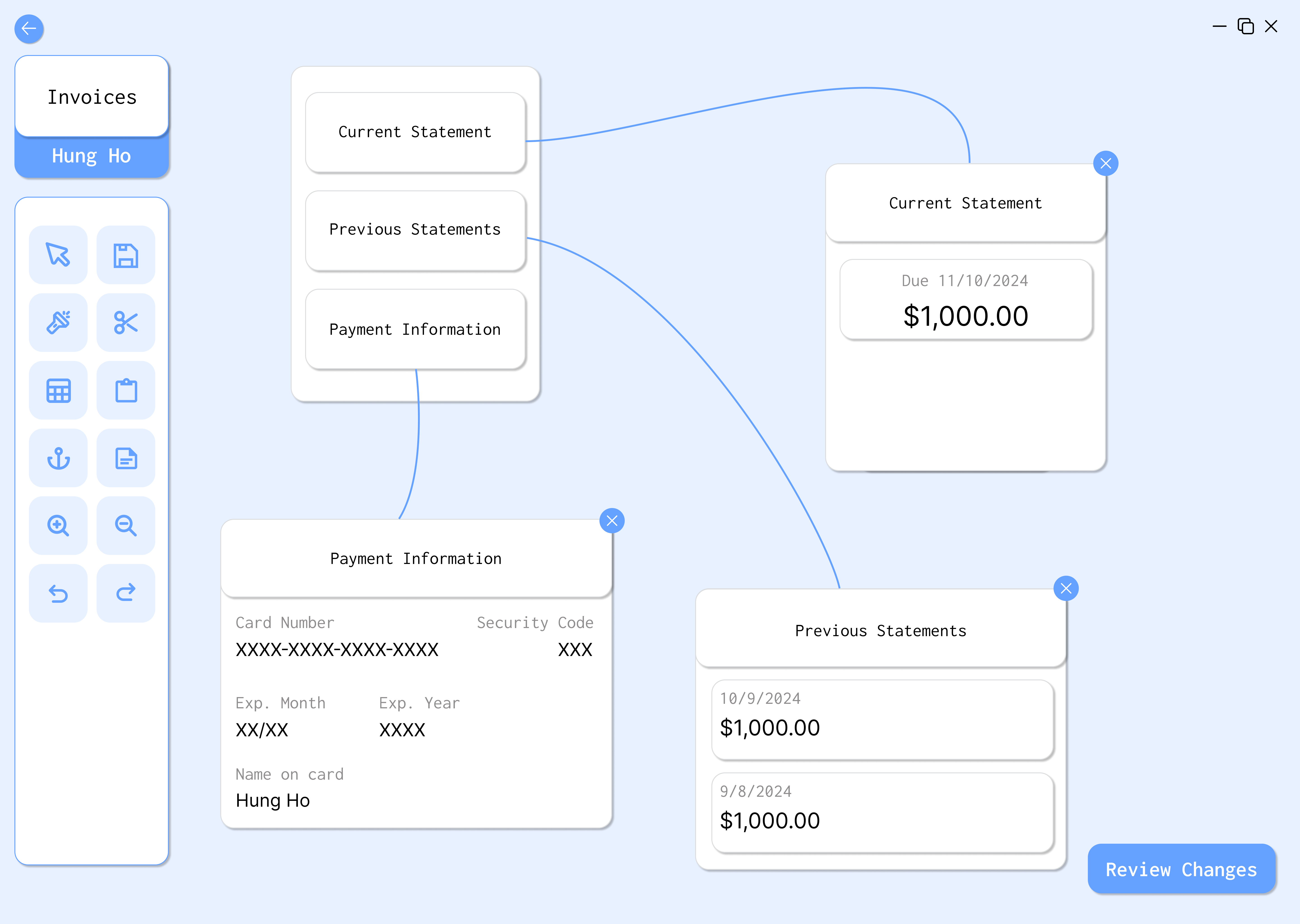Select the arrow pointer tool
This screenshot has height=924, width=1300.
pos(58,255)
